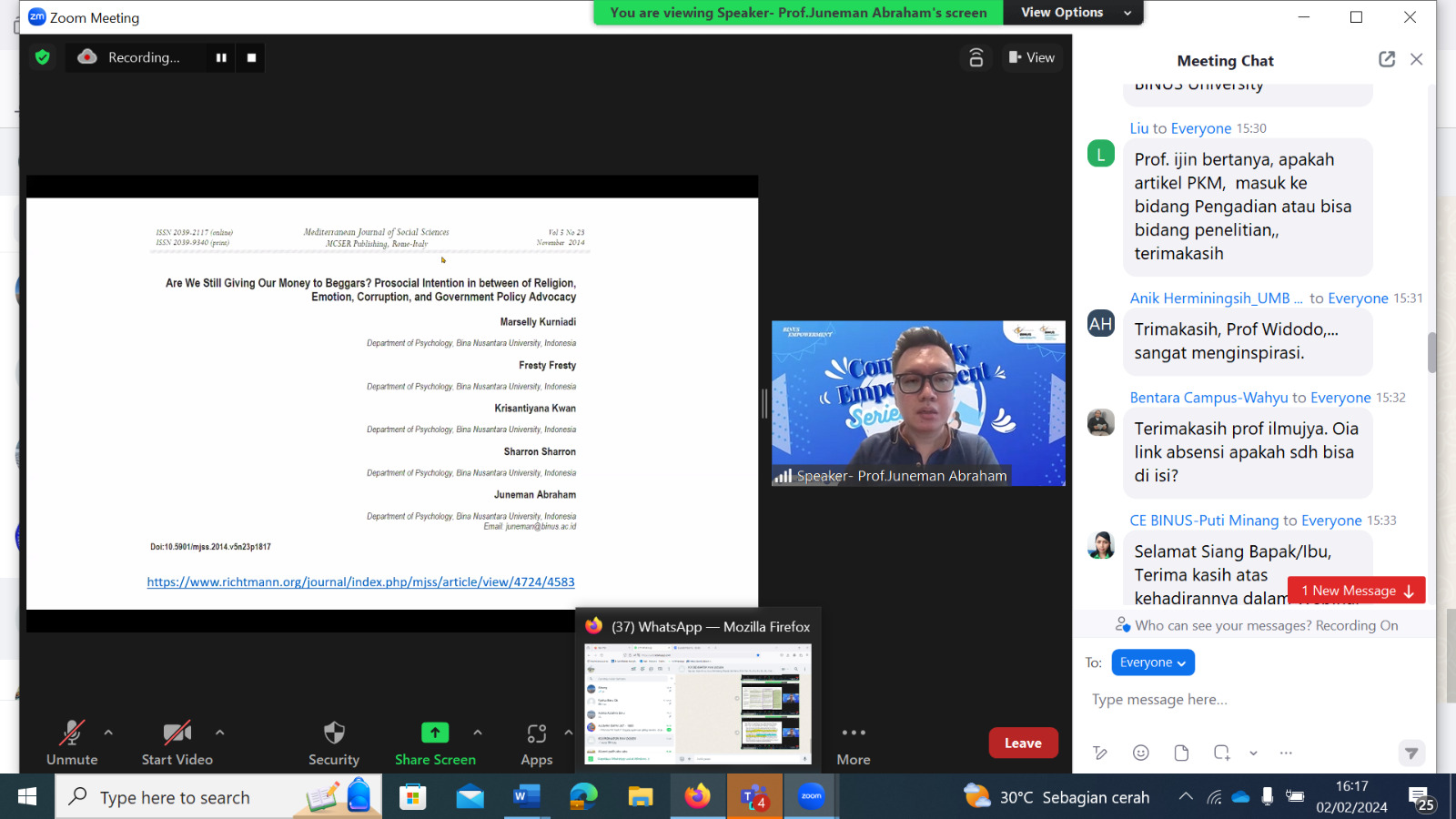Pause the meeting recording
1456x819 pixels.
click(221, 57)
